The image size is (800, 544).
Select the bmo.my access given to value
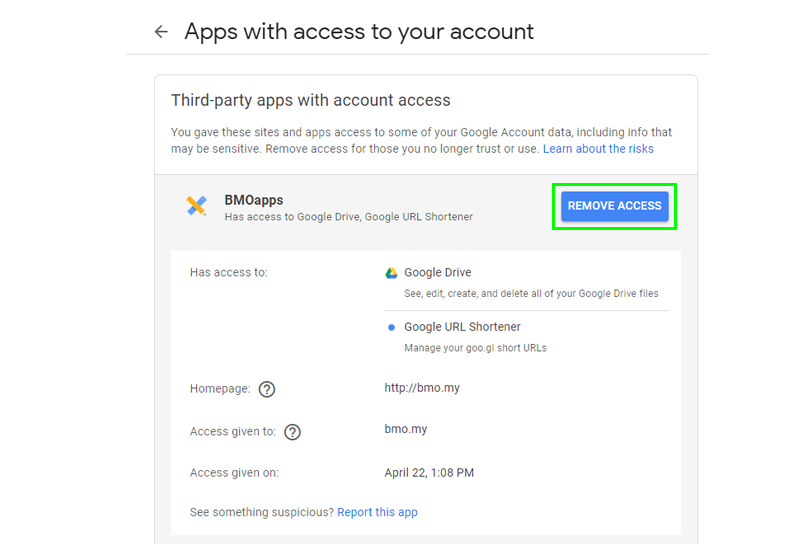(x=406, y=429)
